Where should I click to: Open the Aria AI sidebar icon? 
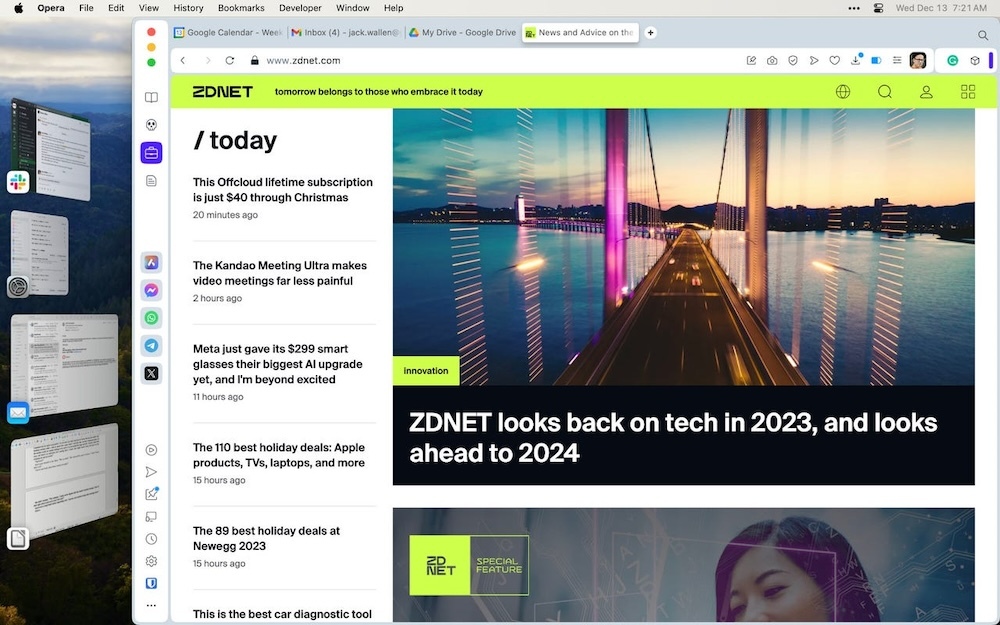click(x=151, y=262)
